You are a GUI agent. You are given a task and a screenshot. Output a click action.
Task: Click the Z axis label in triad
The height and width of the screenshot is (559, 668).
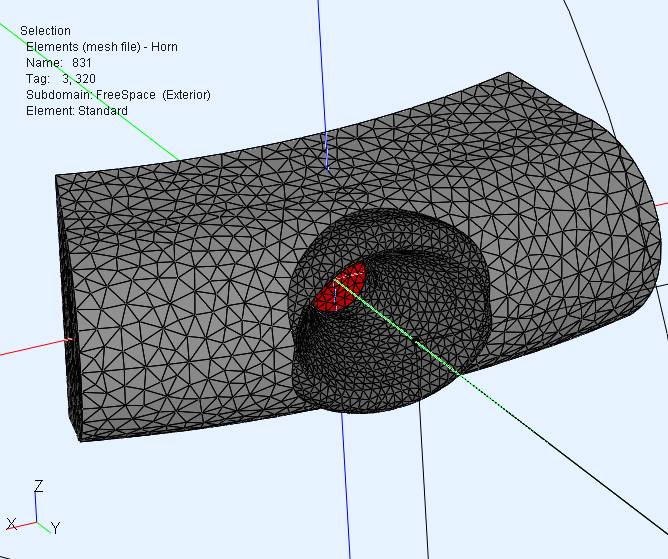[x=39, y=486]
